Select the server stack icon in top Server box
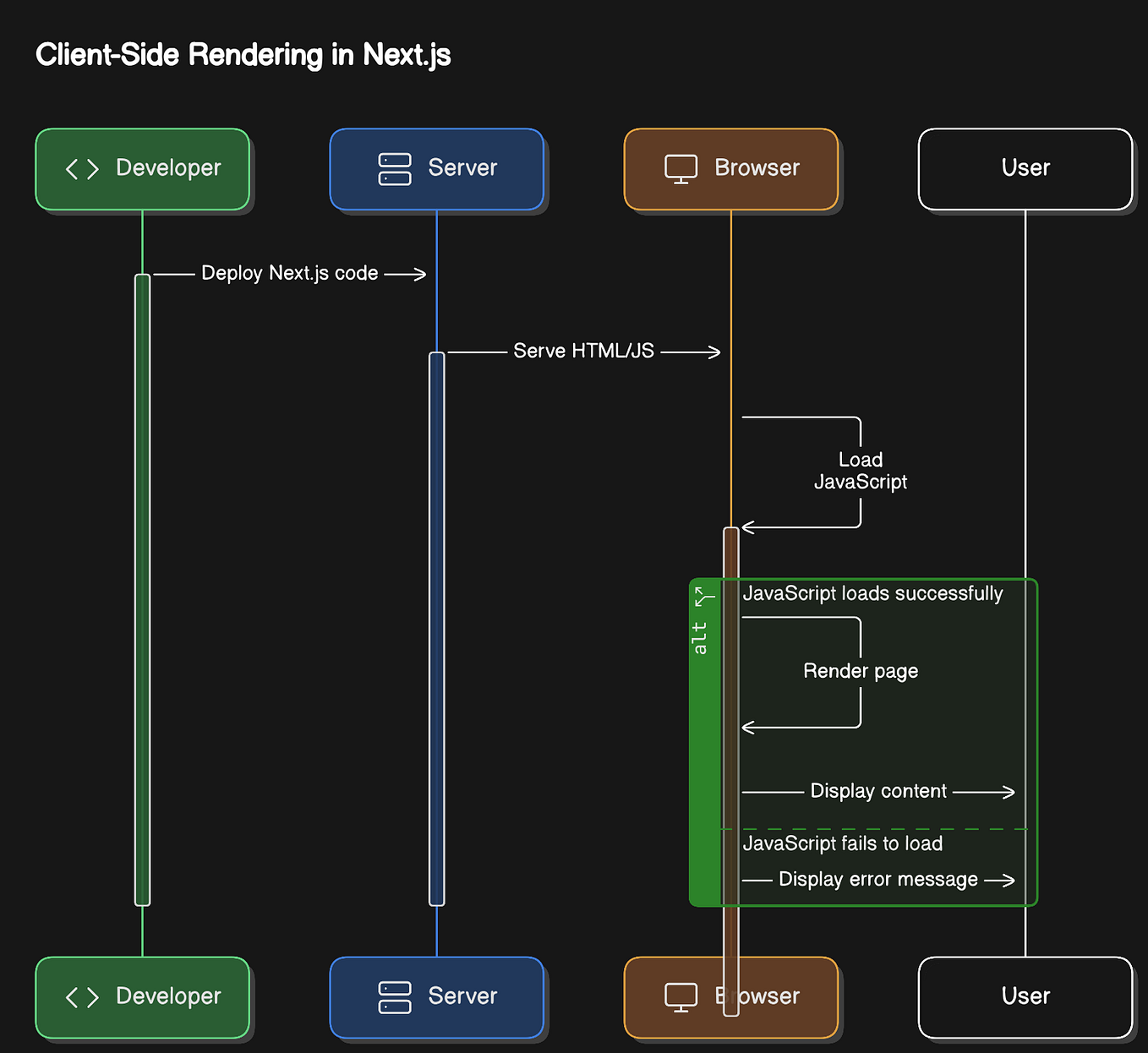The width and height of the screenshot is (1148, 1053). (x=394, y=168)
